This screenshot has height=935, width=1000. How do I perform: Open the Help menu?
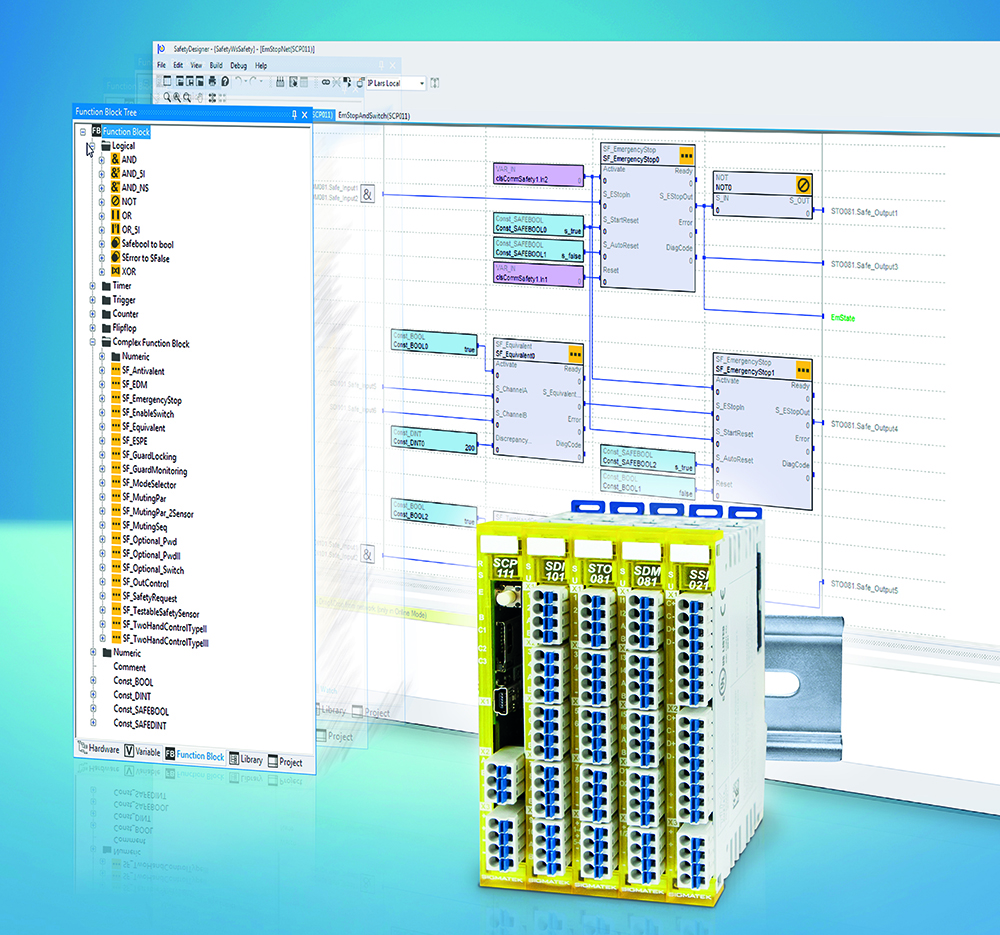pos(261,66)
